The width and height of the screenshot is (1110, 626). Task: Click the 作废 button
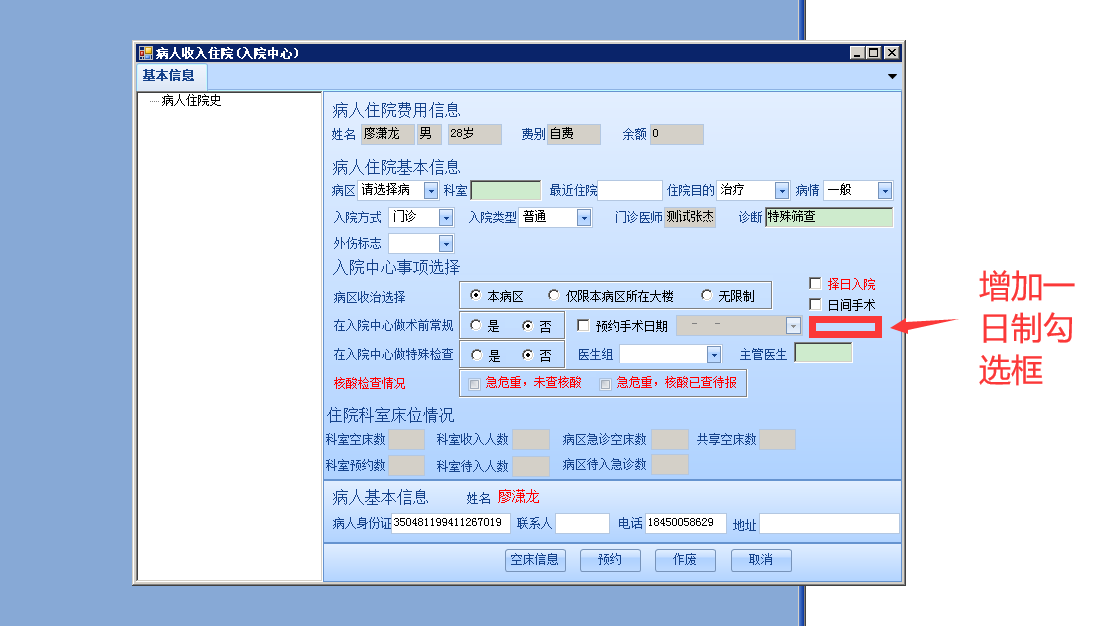(685, 560)
